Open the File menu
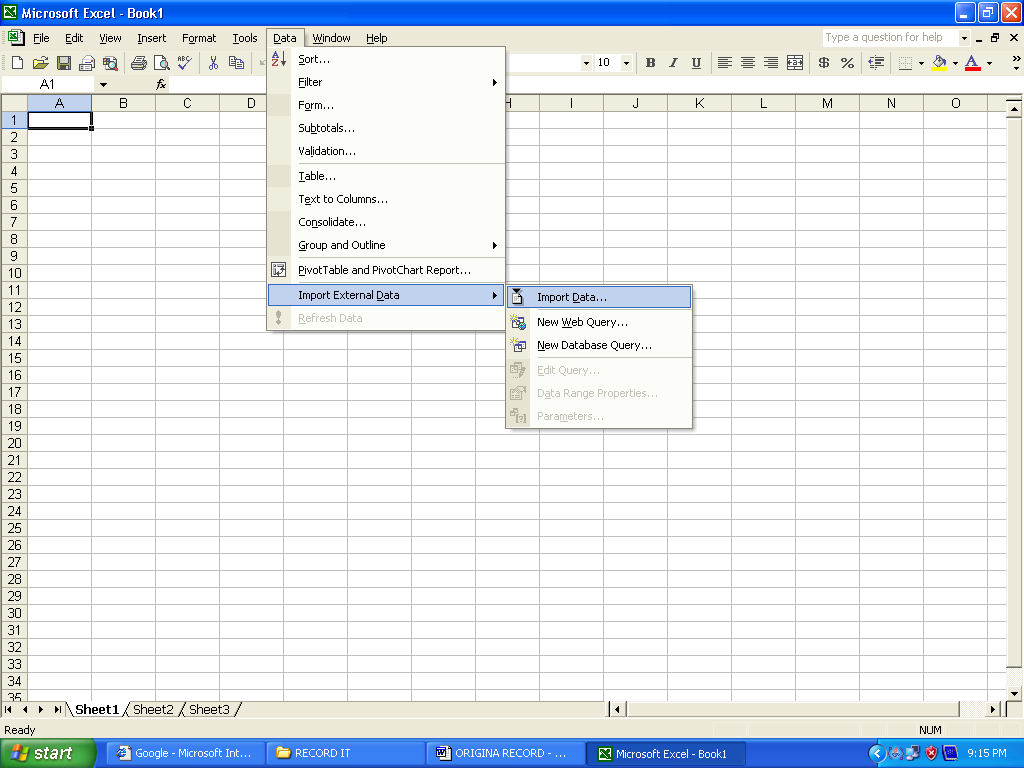The height and width of the screenshot is (768, 1024). pos(41,38)
